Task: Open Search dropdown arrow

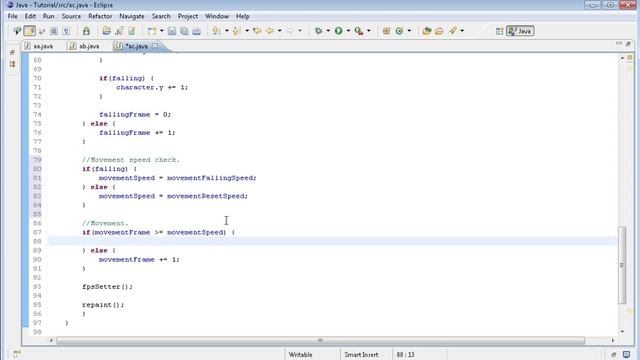Action: click(462, 31)
